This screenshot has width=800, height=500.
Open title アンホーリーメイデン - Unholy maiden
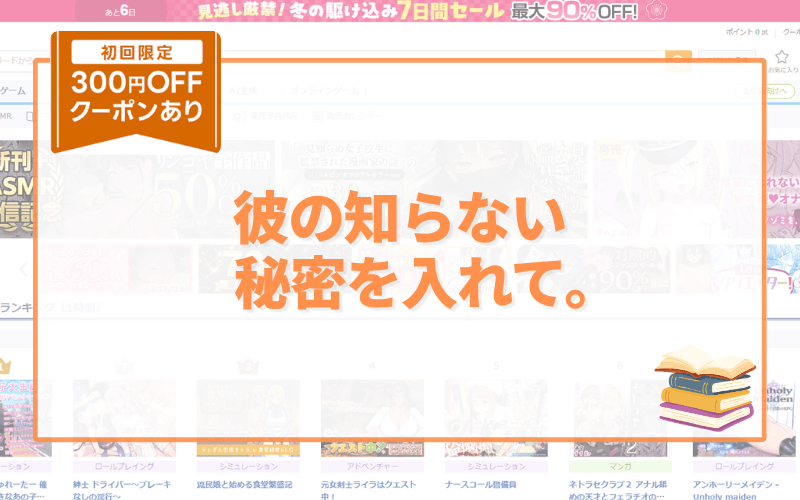(x=736, y=490)
